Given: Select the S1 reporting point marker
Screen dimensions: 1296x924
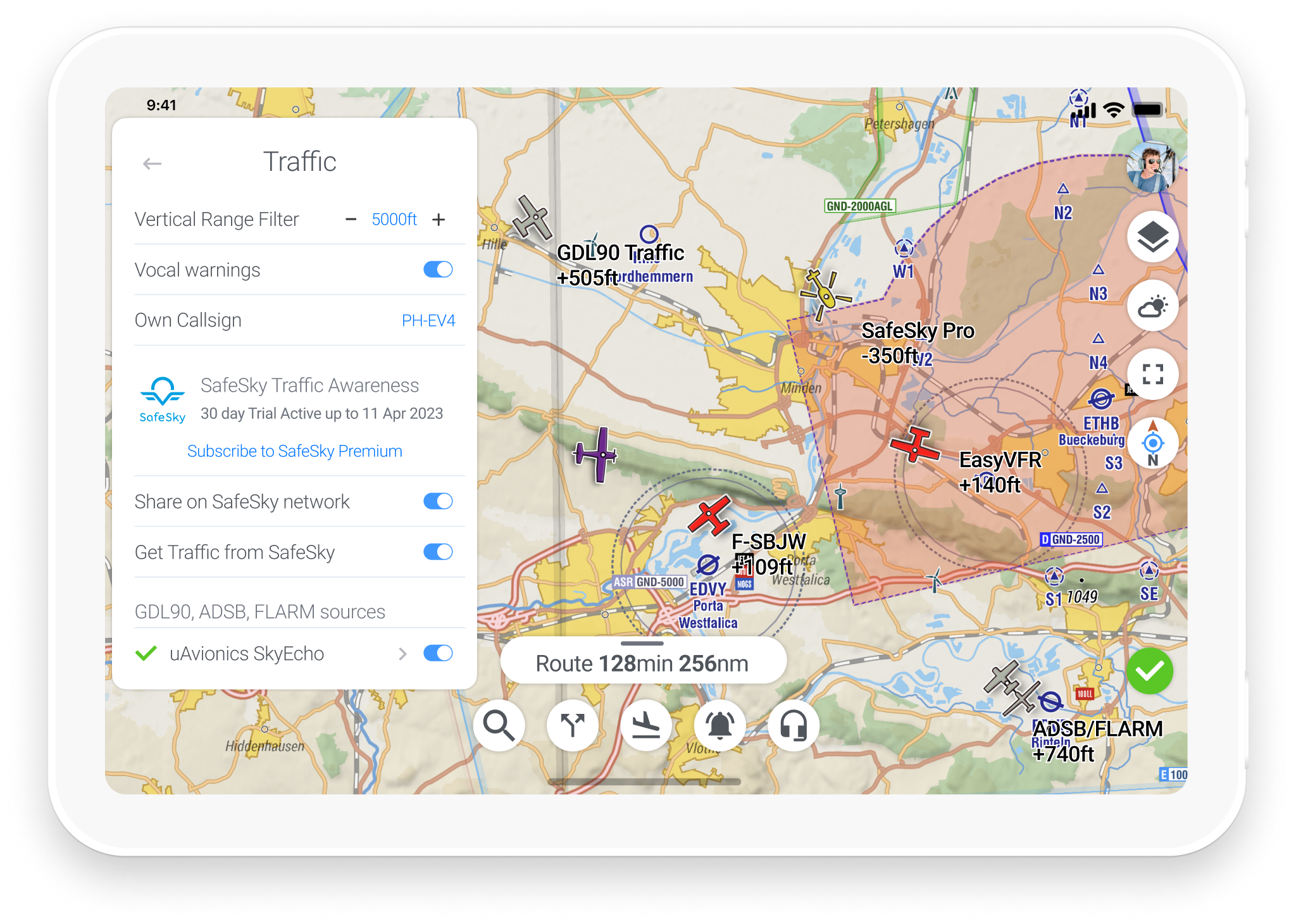Looking at the screenshot, I should (1054, 577).
